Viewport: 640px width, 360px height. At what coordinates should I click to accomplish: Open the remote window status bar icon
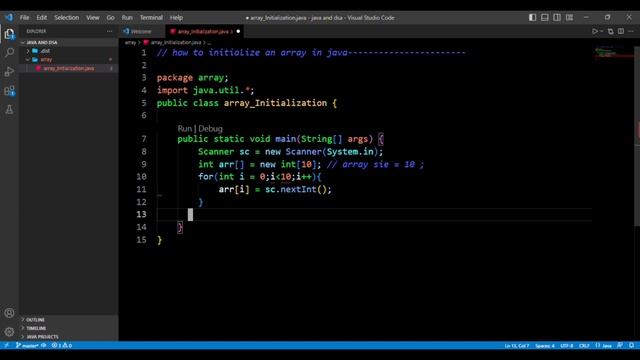point(7,345)
